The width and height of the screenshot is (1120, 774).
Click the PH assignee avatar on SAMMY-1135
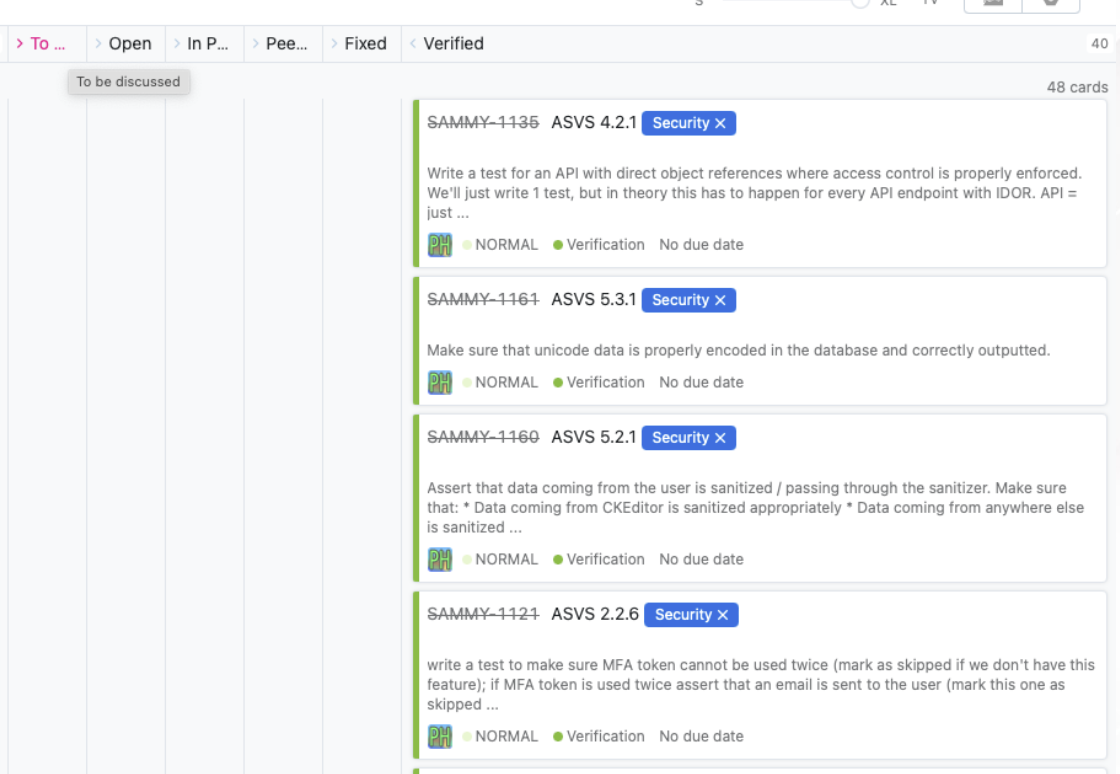(439, 245)
